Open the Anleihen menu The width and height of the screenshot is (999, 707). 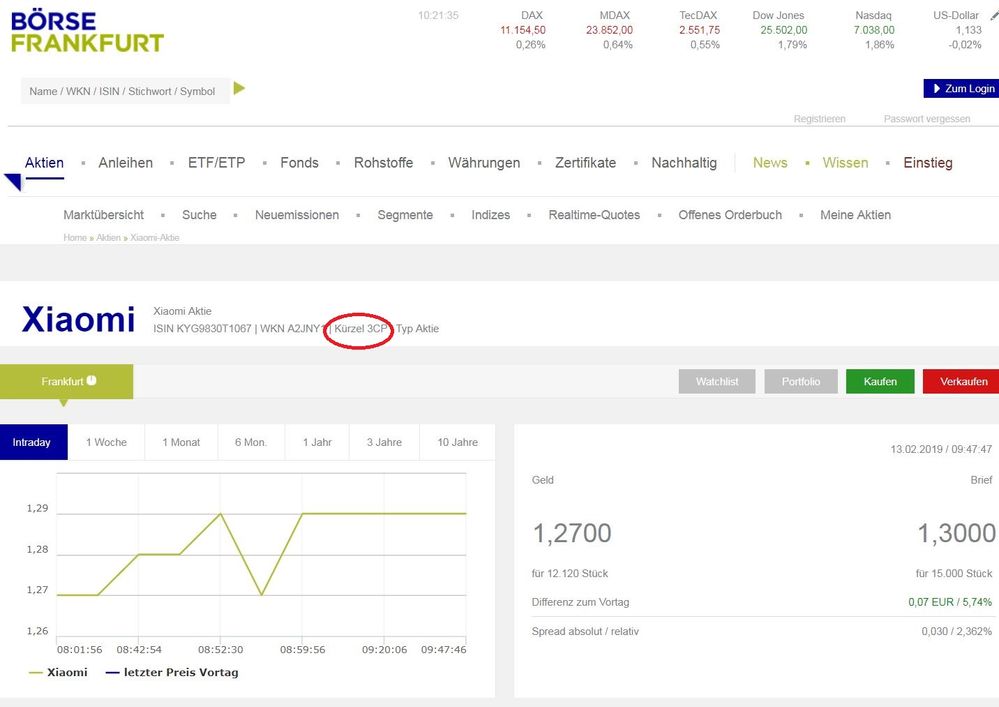pyautogui.click(x=125, y=163)
